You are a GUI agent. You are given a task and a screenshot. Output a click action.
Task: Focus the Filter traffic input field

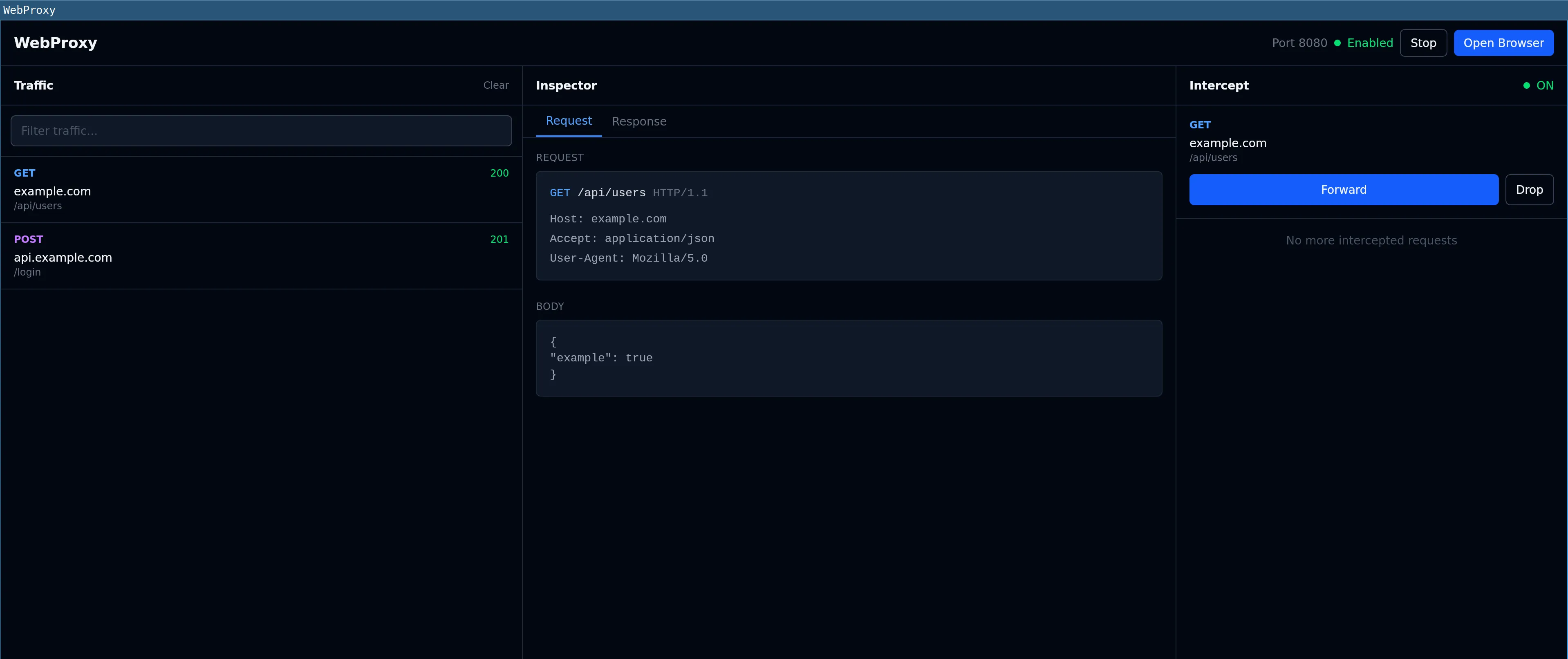[261, 131]
